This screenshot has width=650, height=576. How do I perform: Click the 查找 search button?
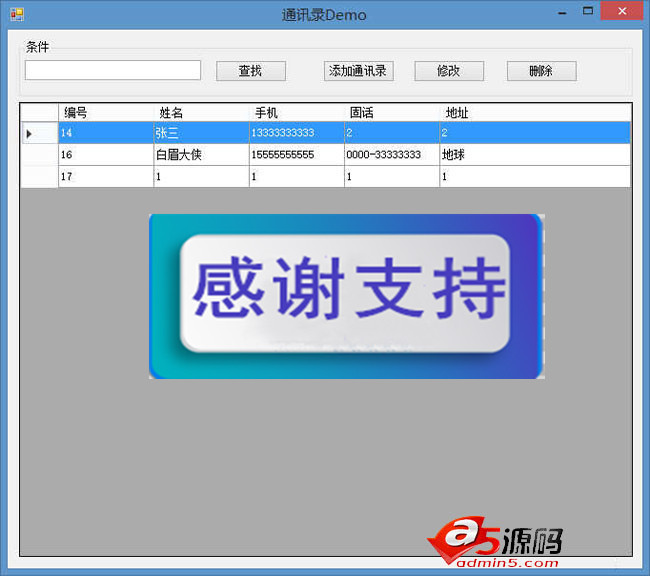(251, 71)
